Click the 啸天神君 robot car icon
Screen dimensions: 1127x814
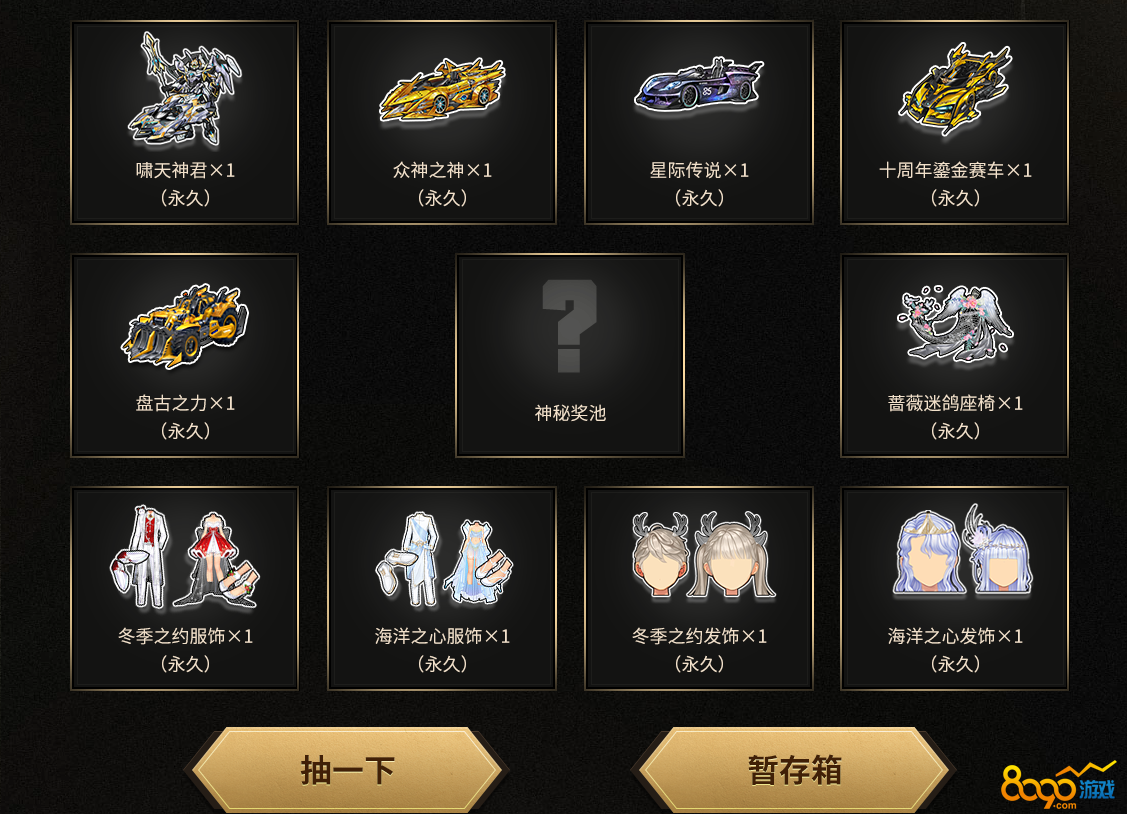[185, 89]
